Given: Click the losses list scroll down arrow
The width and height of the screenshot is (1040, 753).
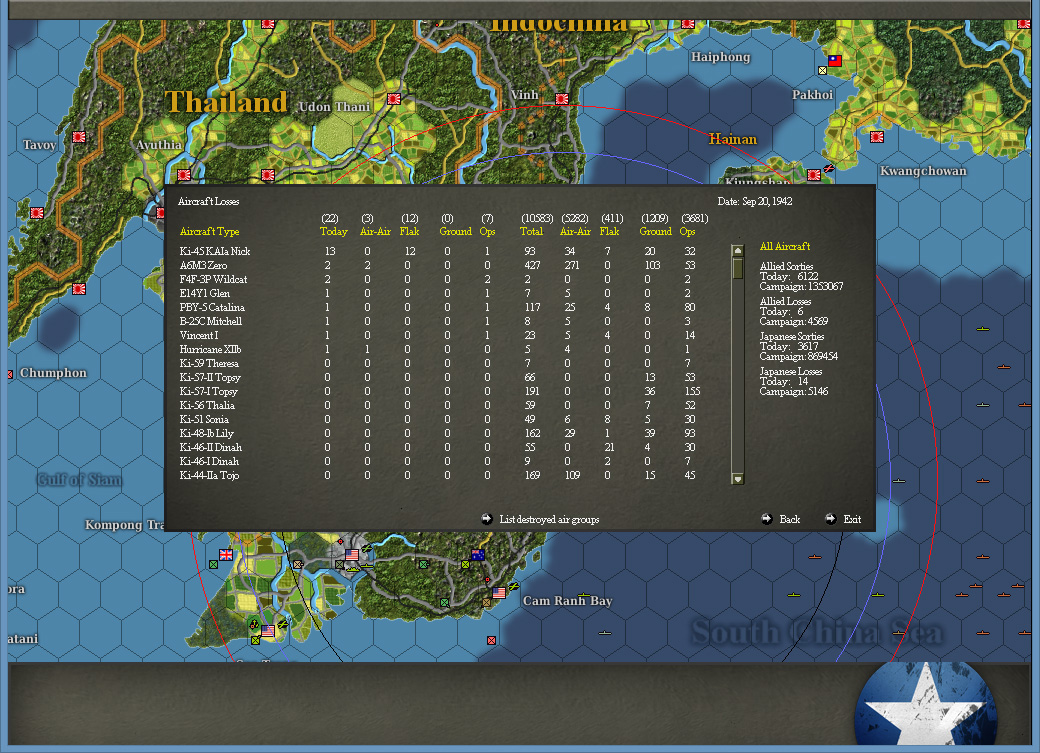Looking at the screenshot, I should (737, 478).
